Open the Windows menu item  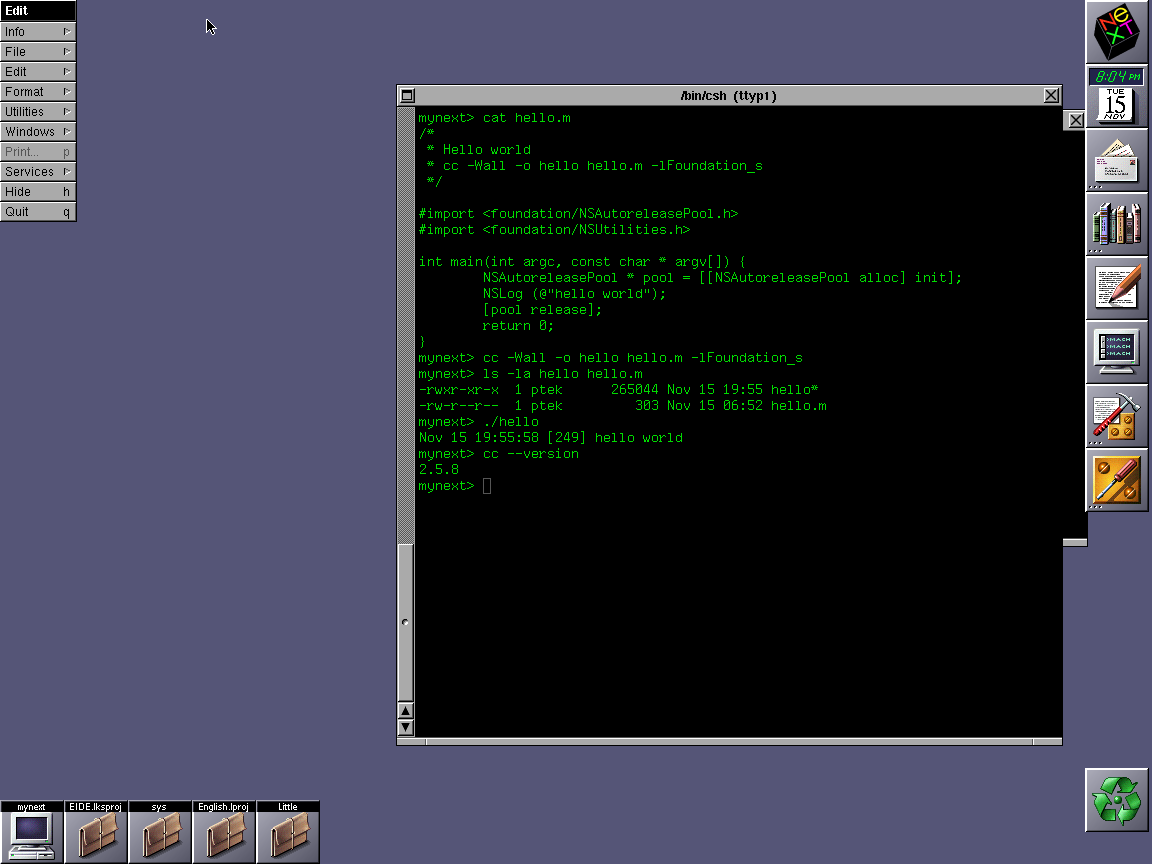[38, 132]
